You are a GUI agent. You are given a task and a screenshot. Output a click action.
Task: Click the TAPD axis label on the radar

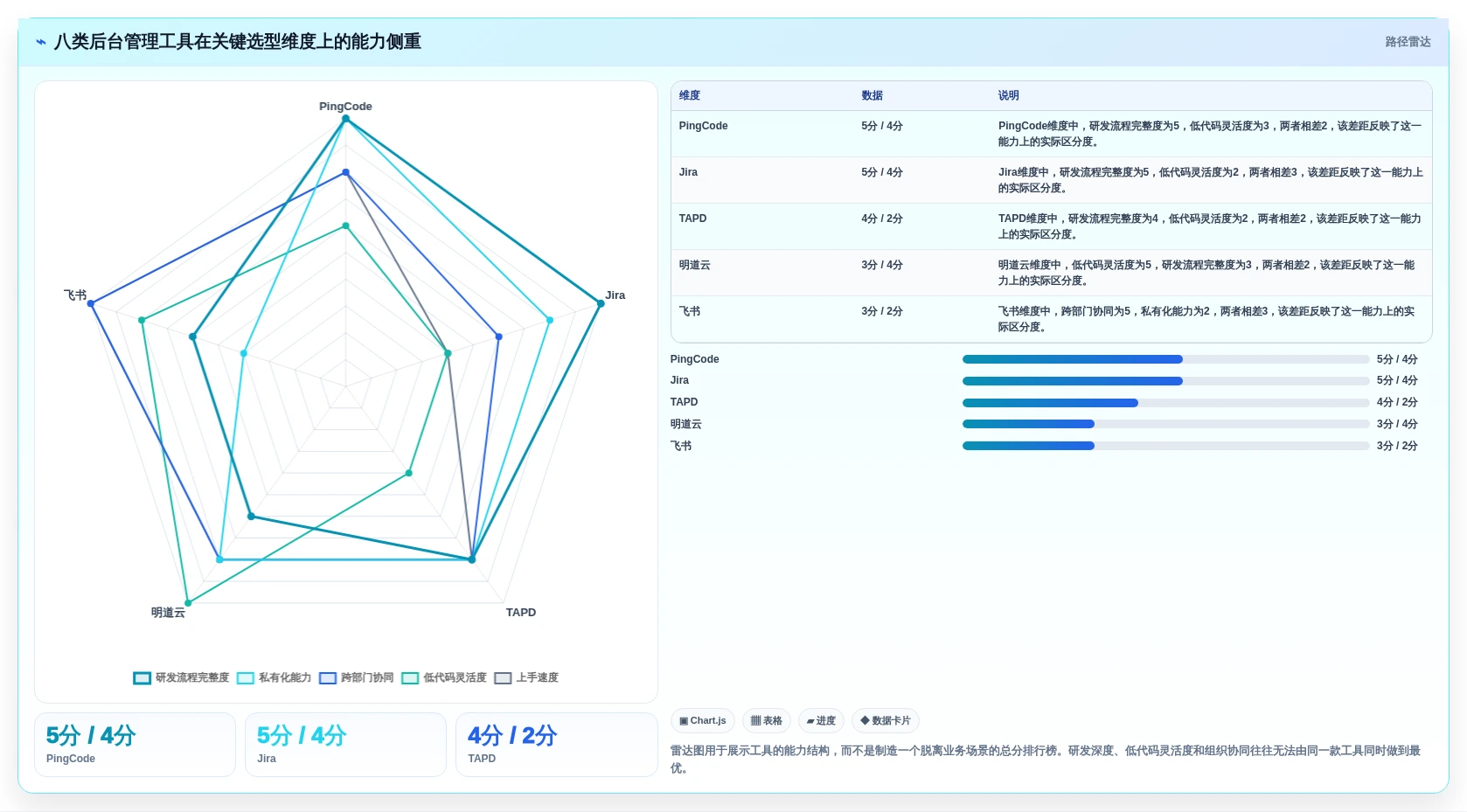coord(521,613)
